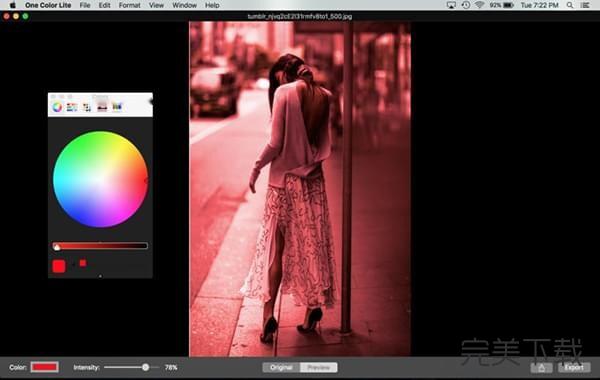
Task: Open the Notification Center icon
Action: (x=585, y=5)
